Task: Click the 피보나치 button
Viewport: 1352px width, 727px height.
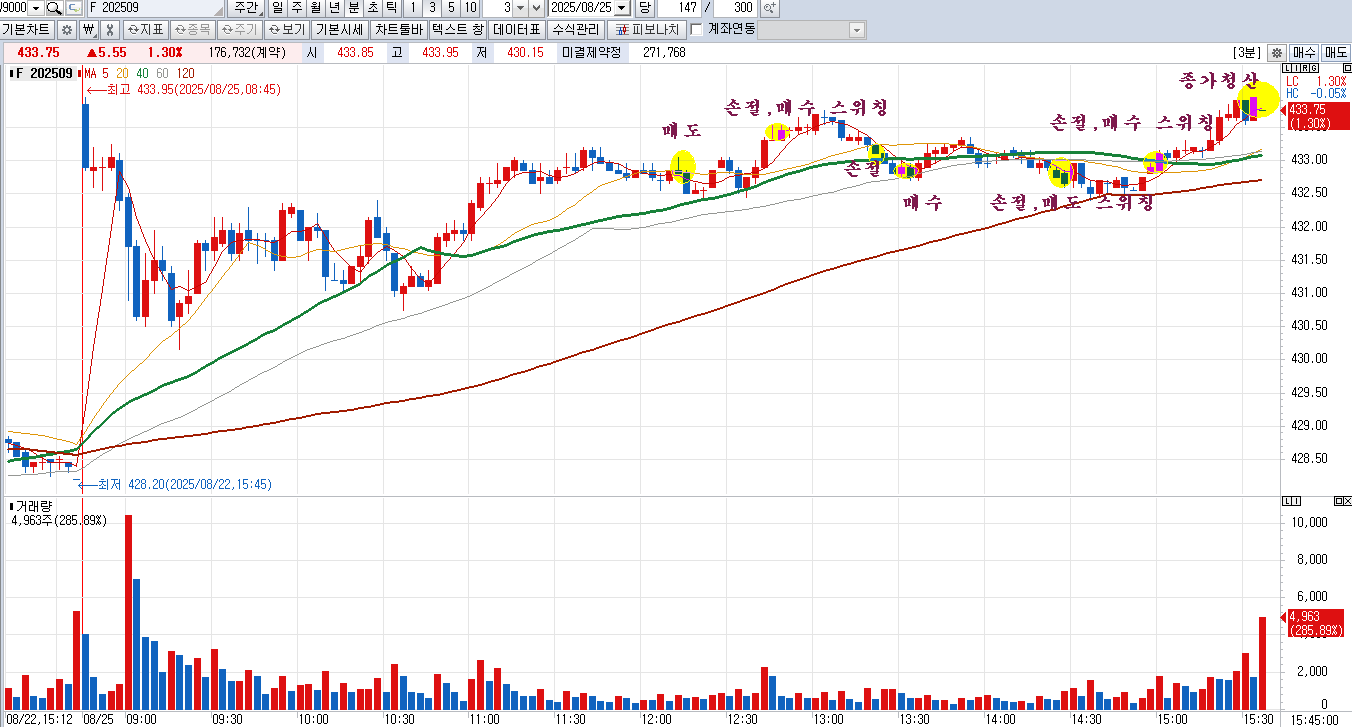Action: click(x=647, y=30)
